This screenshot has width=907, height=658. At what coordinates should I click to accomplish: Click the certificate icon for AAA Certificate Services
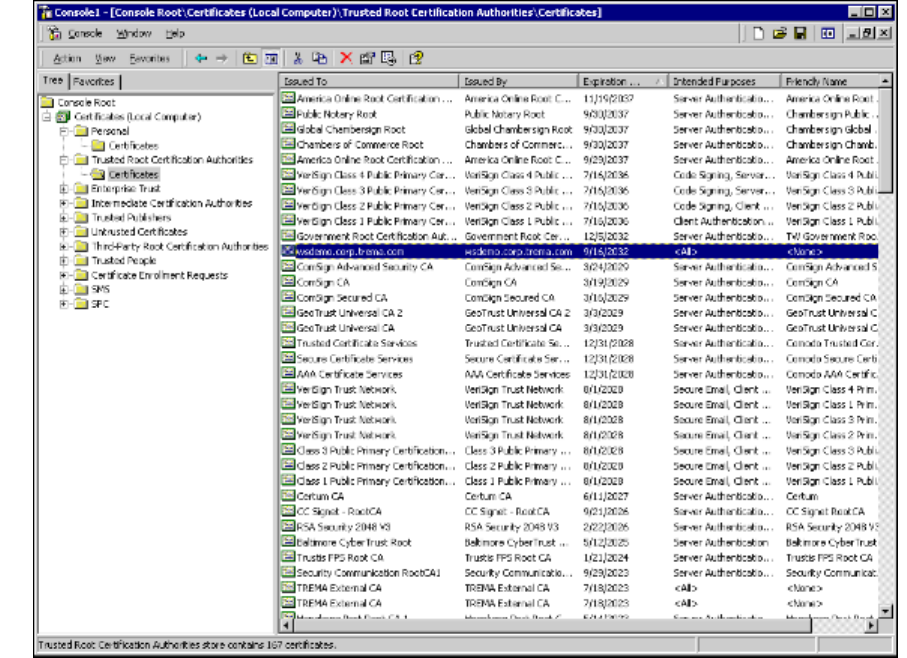288,374
